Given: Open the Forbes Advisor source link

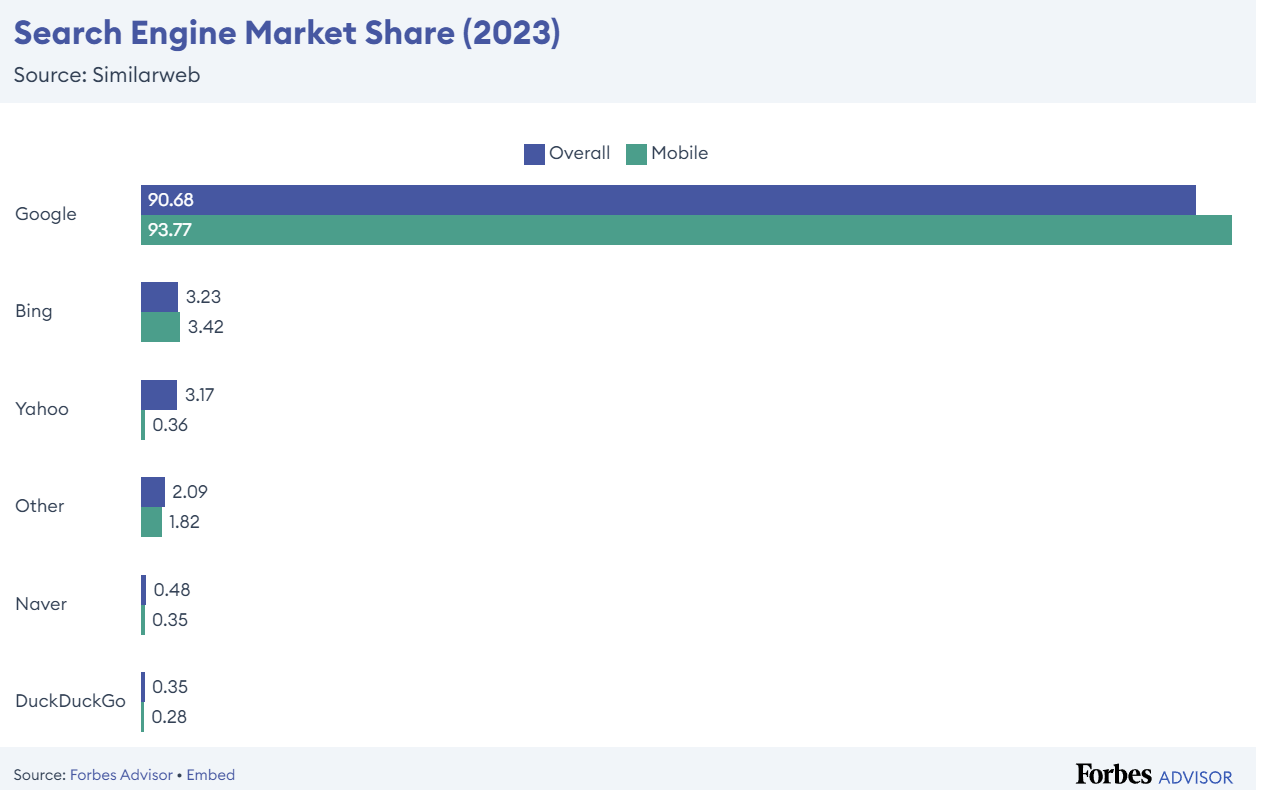Looking at the screenshot, I should pos(121,775).
